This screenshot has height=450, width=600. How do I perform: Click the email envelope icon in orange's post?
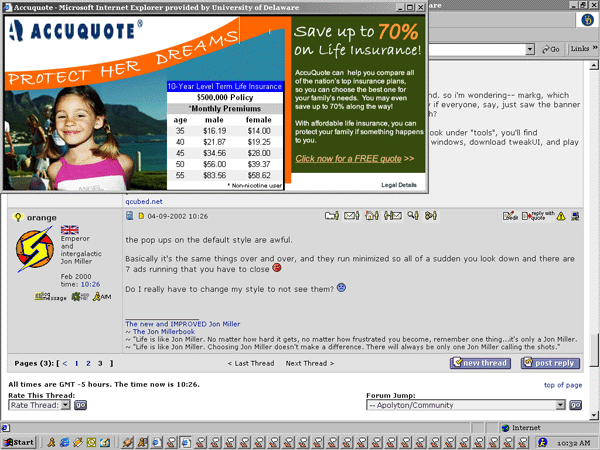(351, 216)
